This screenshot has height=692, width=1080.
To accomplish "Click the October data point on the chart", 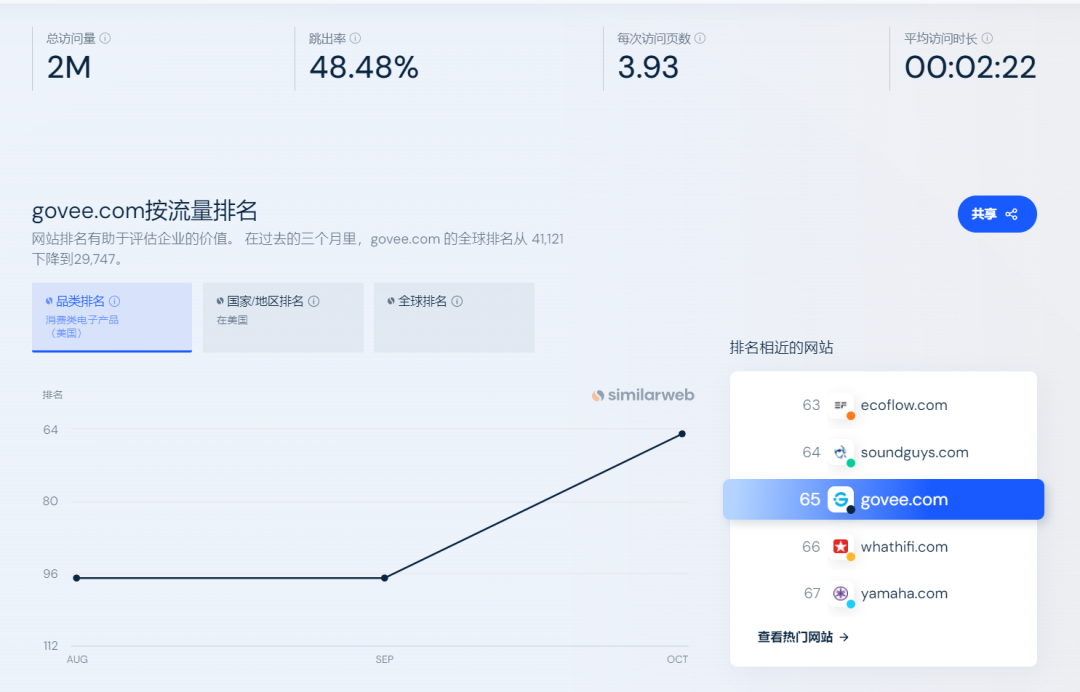I will [681, 434].
